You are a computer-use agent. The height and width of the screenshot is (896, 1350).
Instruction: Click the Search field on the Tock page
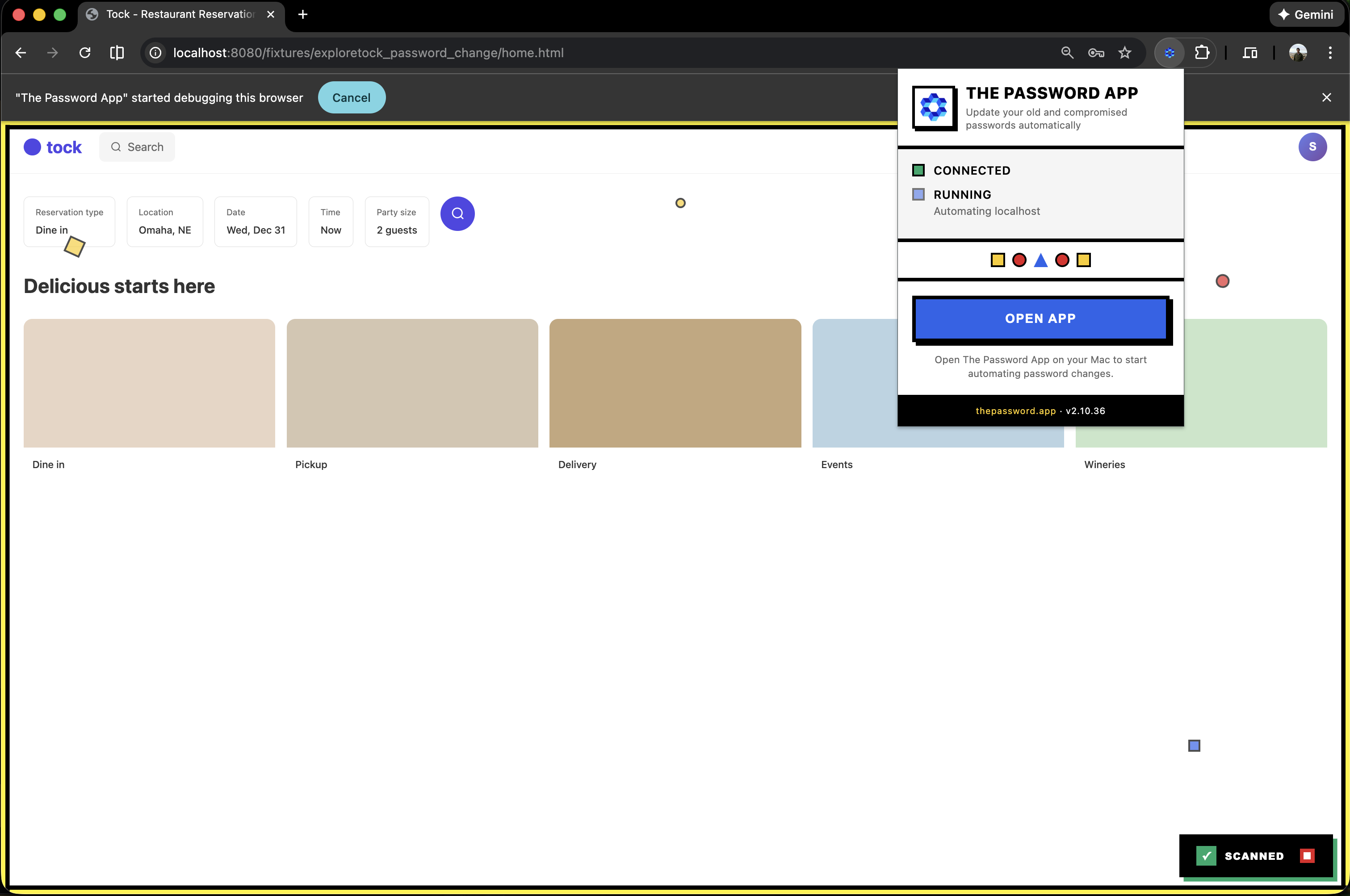point(137,147)
